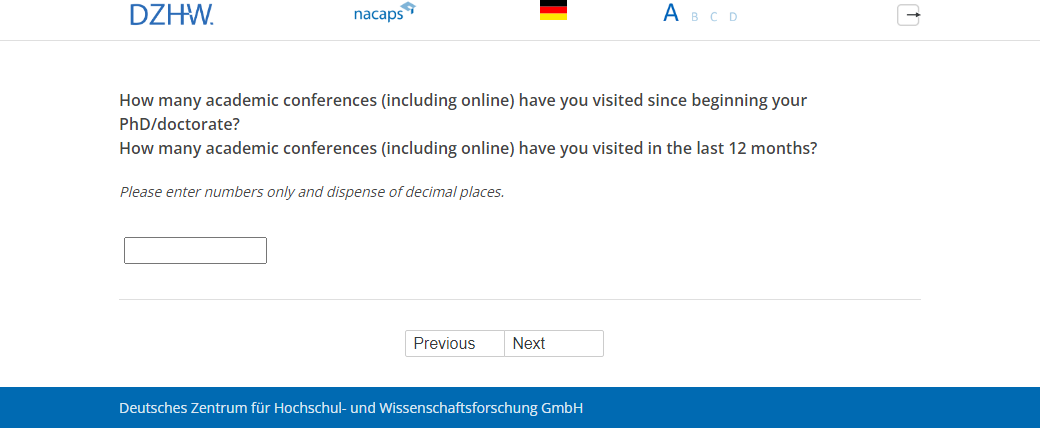
Task: Switch language via the German flag icon
Action: 553,11
